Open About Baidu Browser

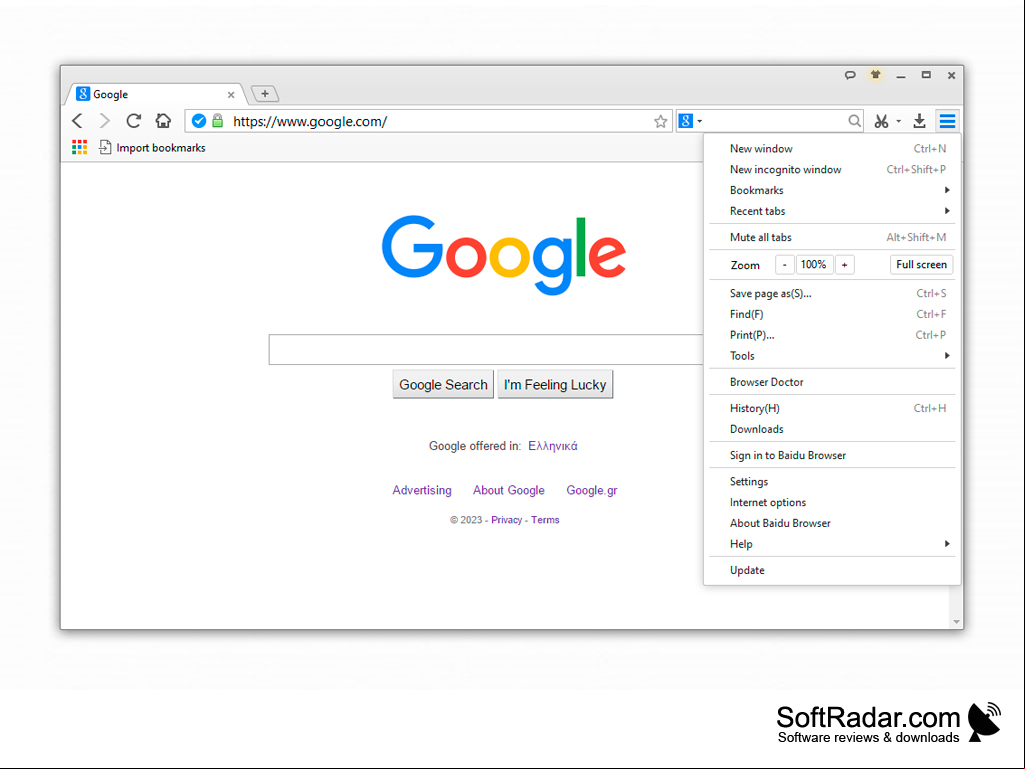pyautogui.click(x=832, y=523)
